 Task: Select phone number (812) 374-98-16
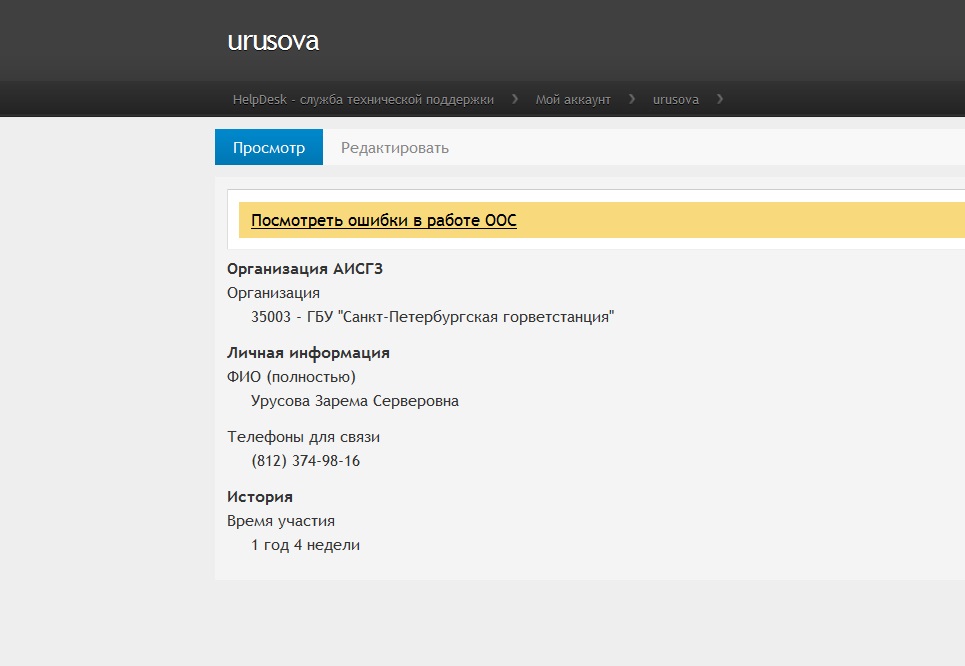click(305, 461)
